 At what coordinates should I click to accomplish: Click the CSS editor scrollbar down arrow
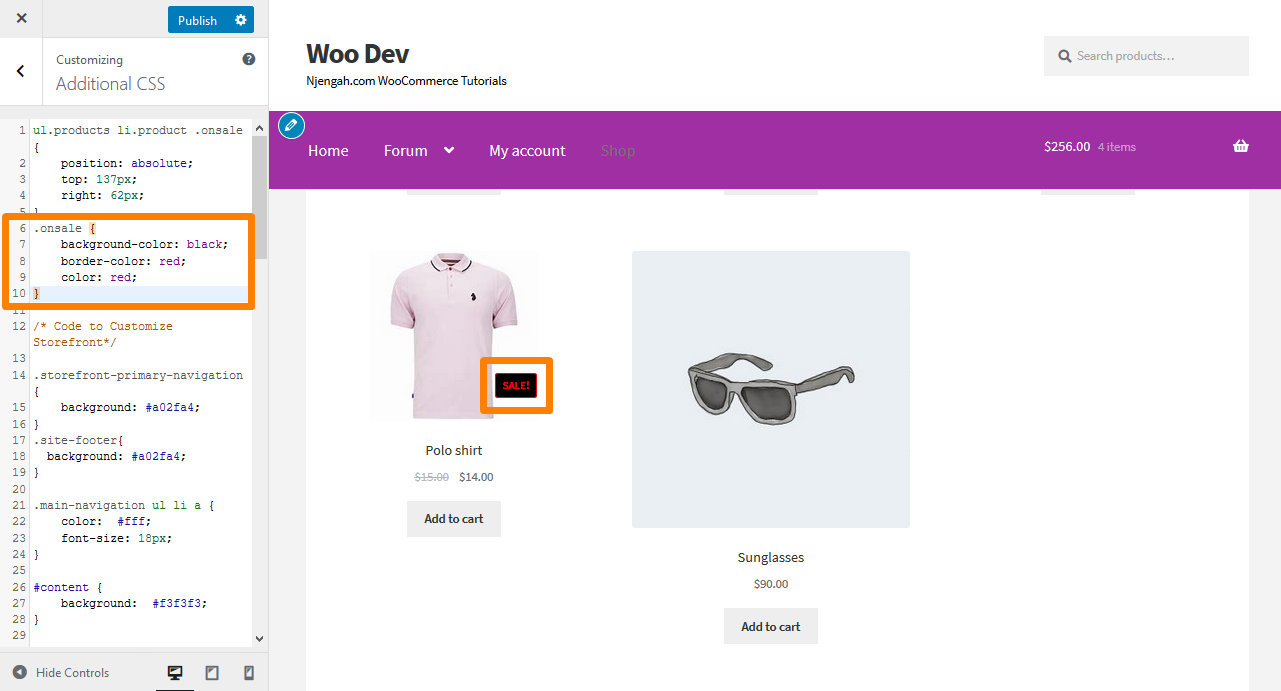click(260, 638)
